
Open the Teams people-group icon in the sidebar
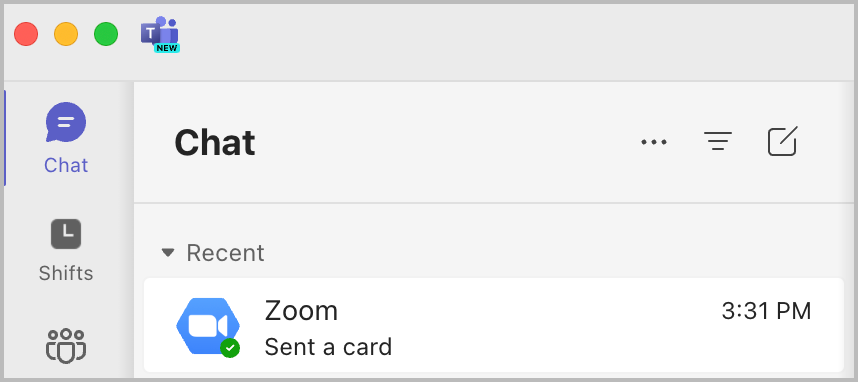66,346
